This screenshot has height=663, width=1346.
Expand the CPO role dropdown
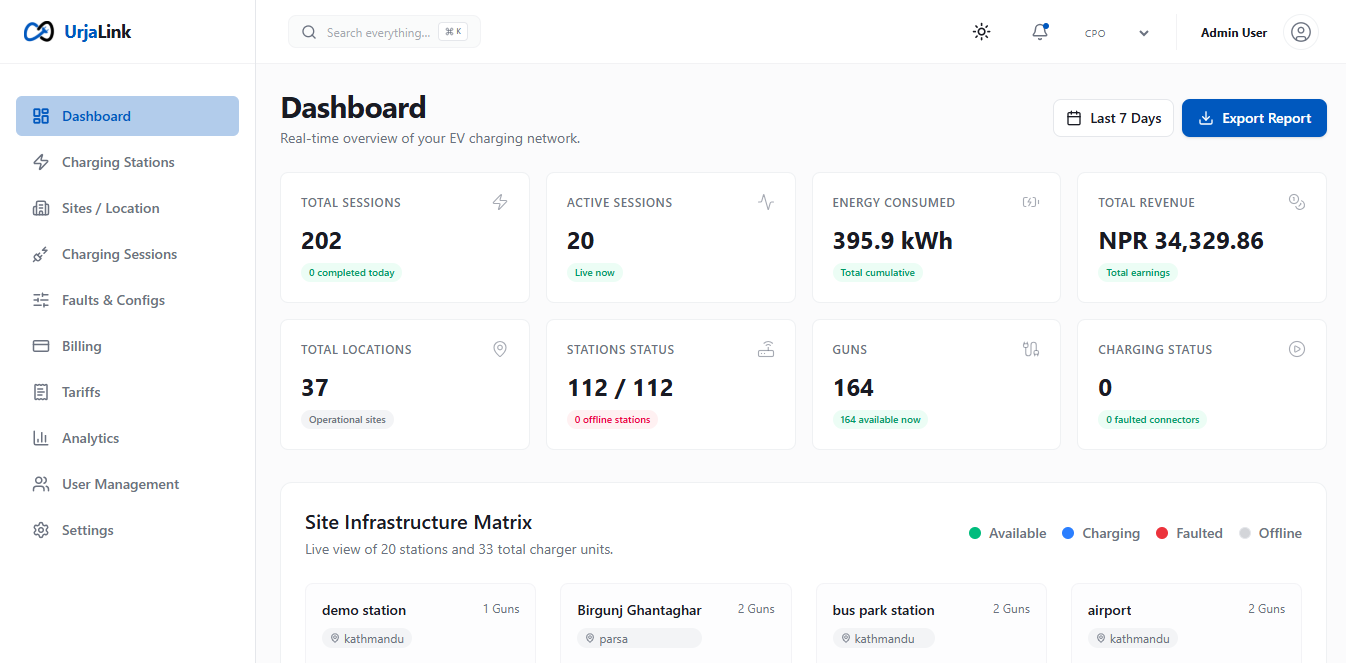pyautogui.click(x=1117, y=33)
